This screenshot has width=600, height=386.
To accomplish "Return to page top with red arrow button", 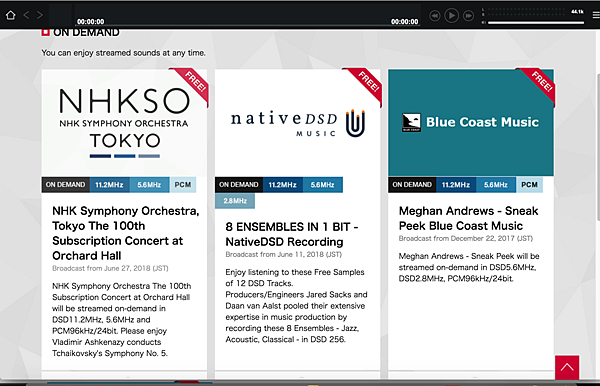I will (x=567, y=367).
